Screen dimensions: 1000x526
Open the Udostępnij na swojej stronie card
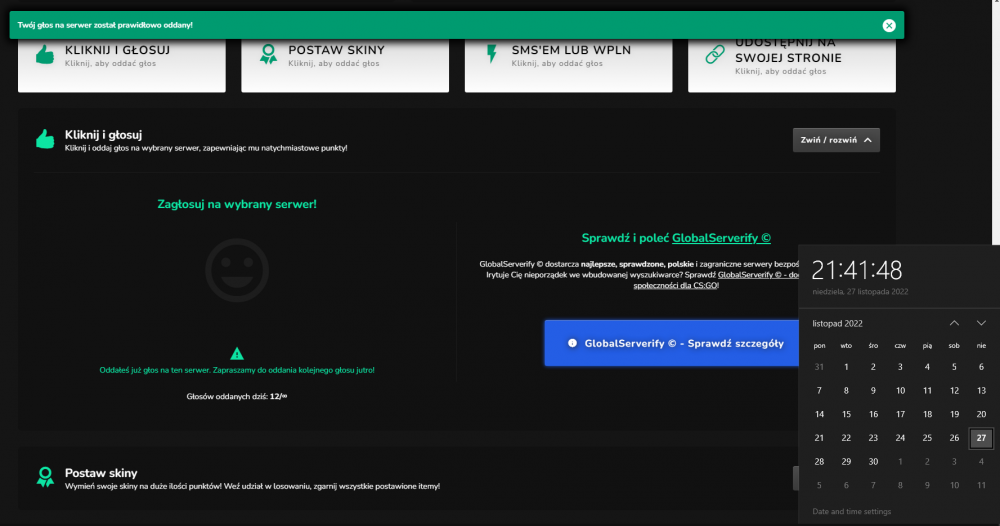[x=791, y=65]
